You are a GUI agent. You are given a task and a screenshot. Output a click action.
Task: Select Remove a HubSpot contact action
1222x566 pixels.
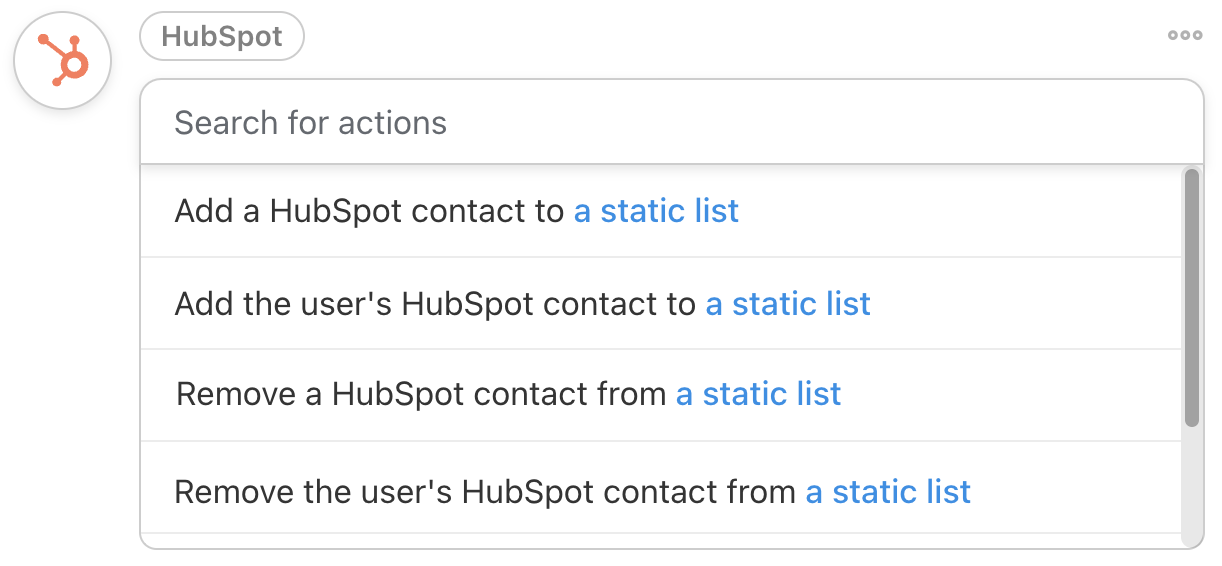click(420, 394)
